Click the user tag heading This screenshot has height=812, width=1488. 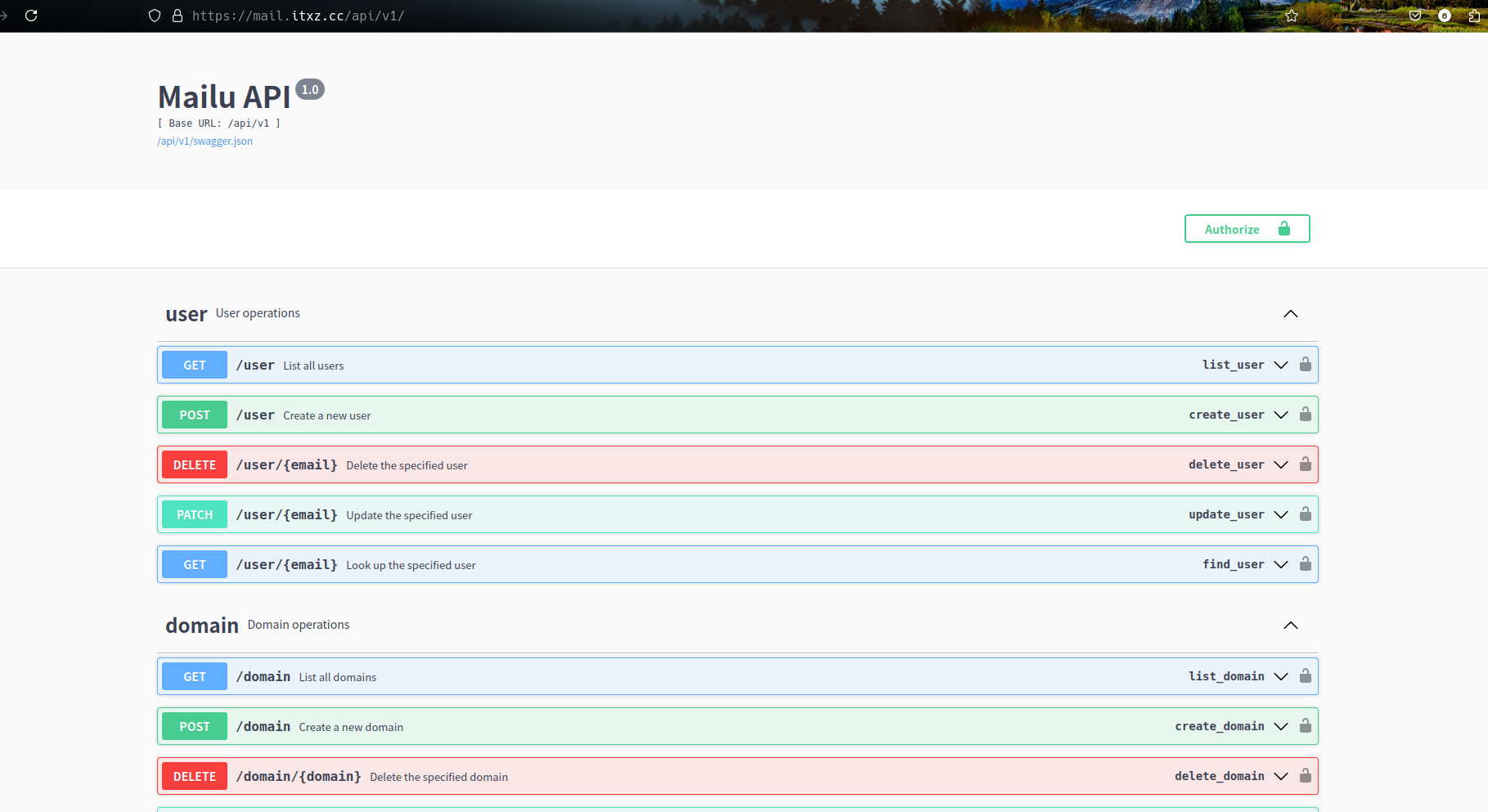point(187,314)
